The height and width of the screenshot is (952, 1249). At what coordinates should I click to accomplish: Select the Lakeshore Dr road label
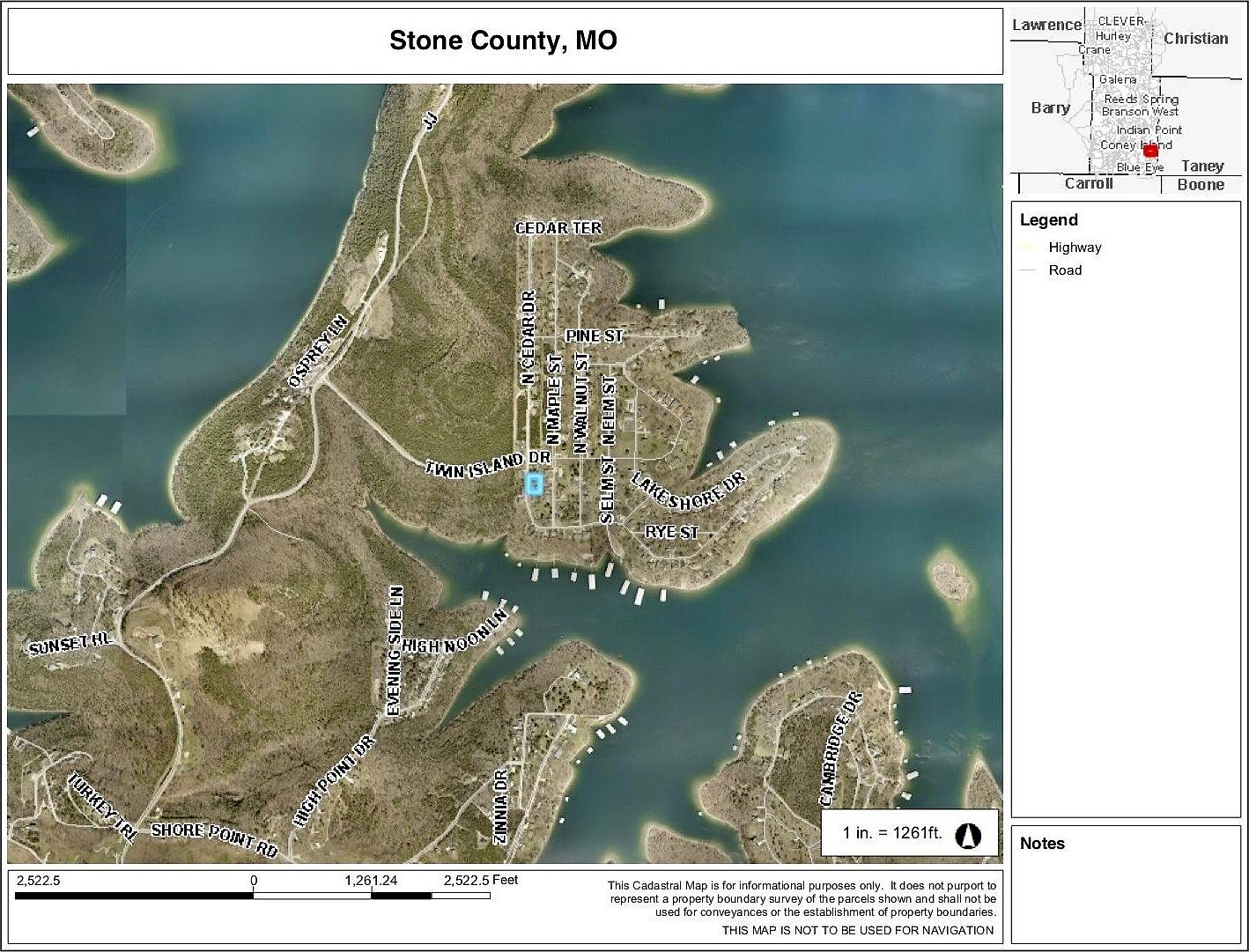[689, 490]
